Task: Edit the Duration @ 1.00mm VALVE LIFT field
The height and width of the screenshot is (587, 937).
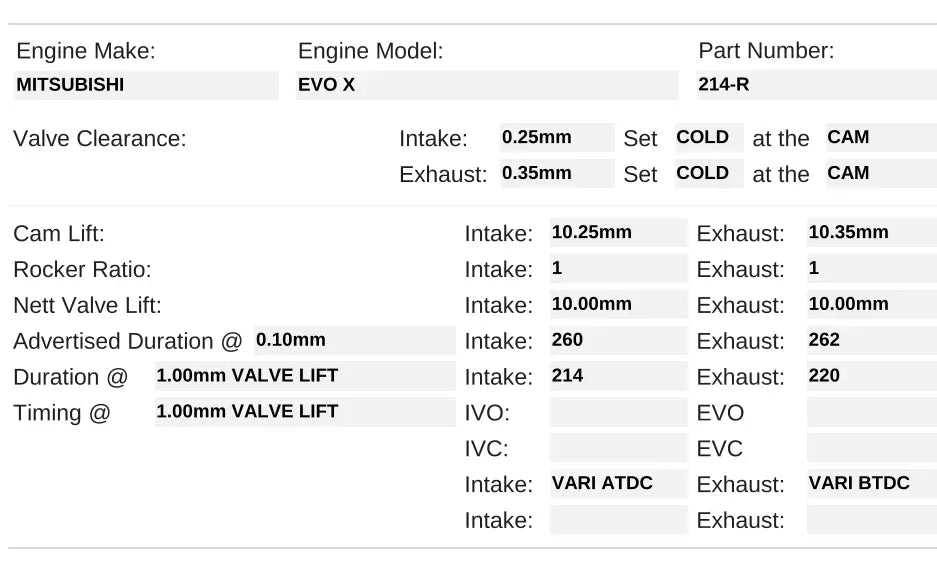Action: click(304, 376)
